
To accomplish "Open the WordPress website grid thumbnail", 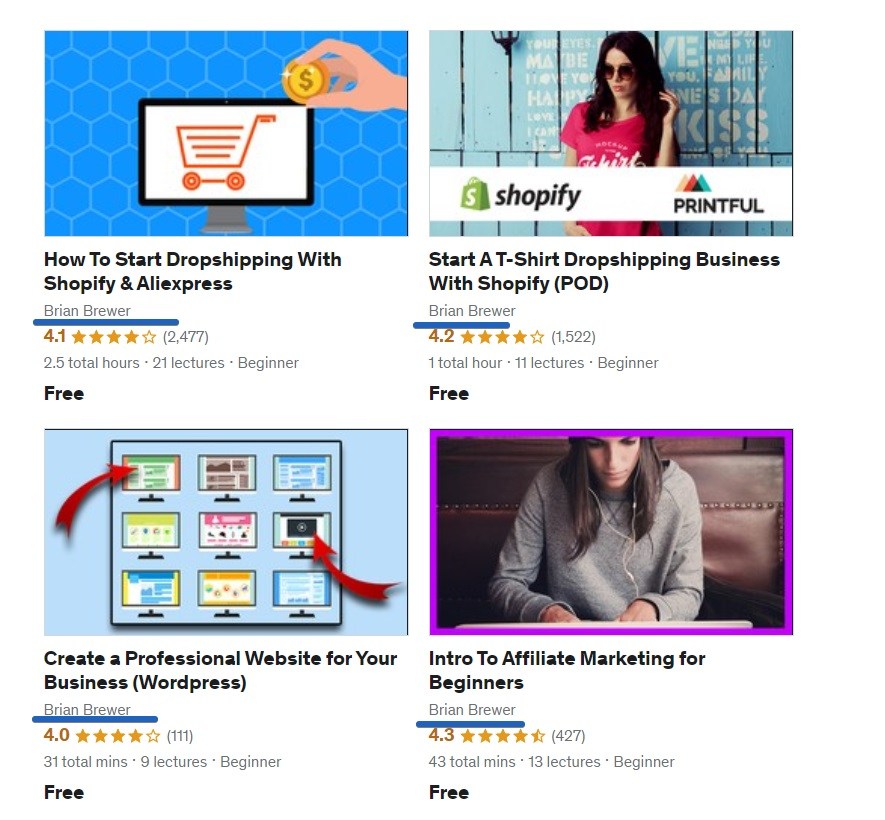I will pyautogui.click(x=226, y=532).
